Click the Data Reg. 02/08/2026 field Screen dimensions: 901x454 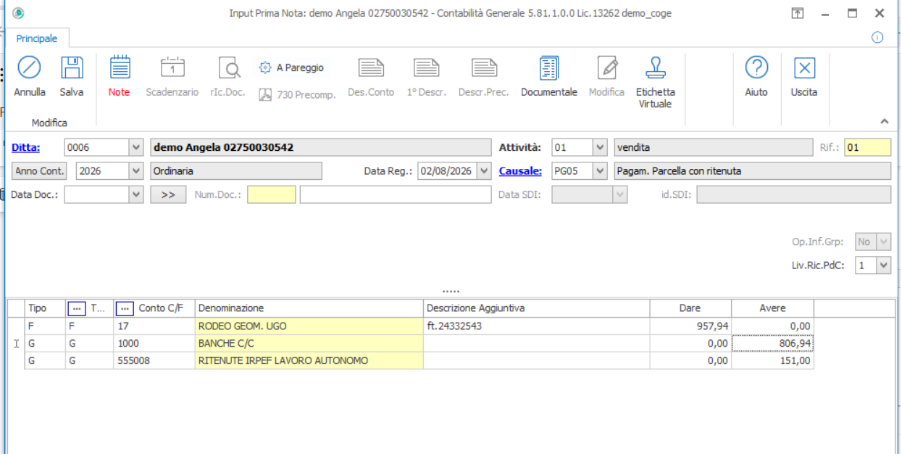click(x=448, y=171)
